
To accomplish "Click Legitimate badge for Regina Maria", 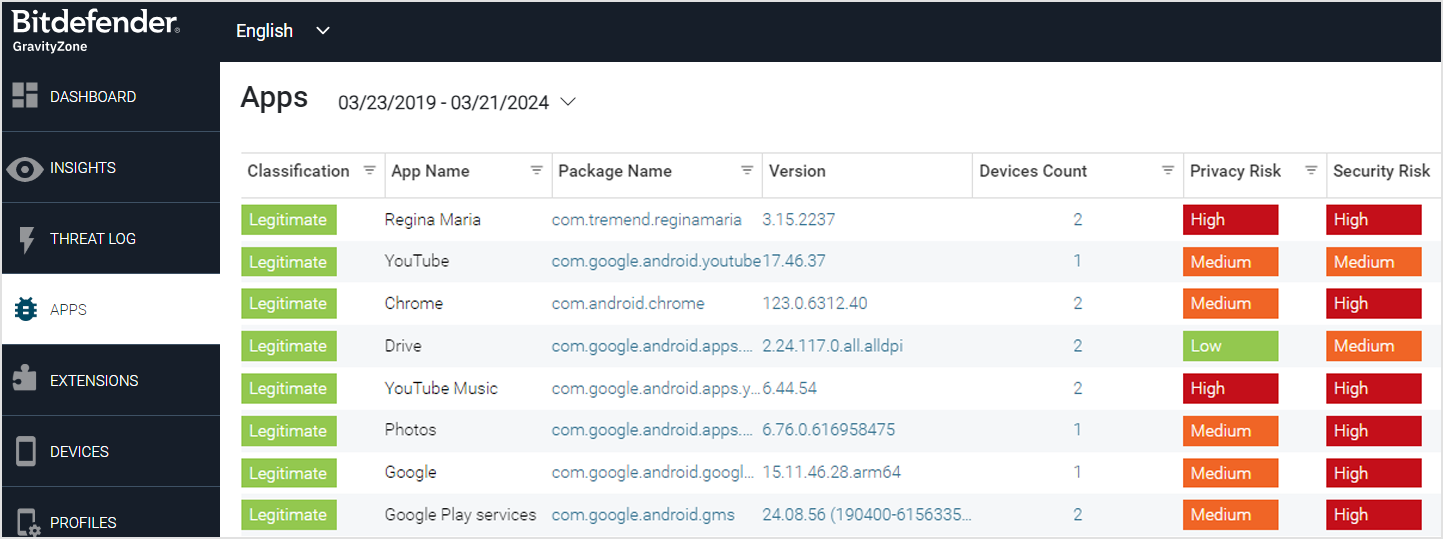I will click(289, 220).
